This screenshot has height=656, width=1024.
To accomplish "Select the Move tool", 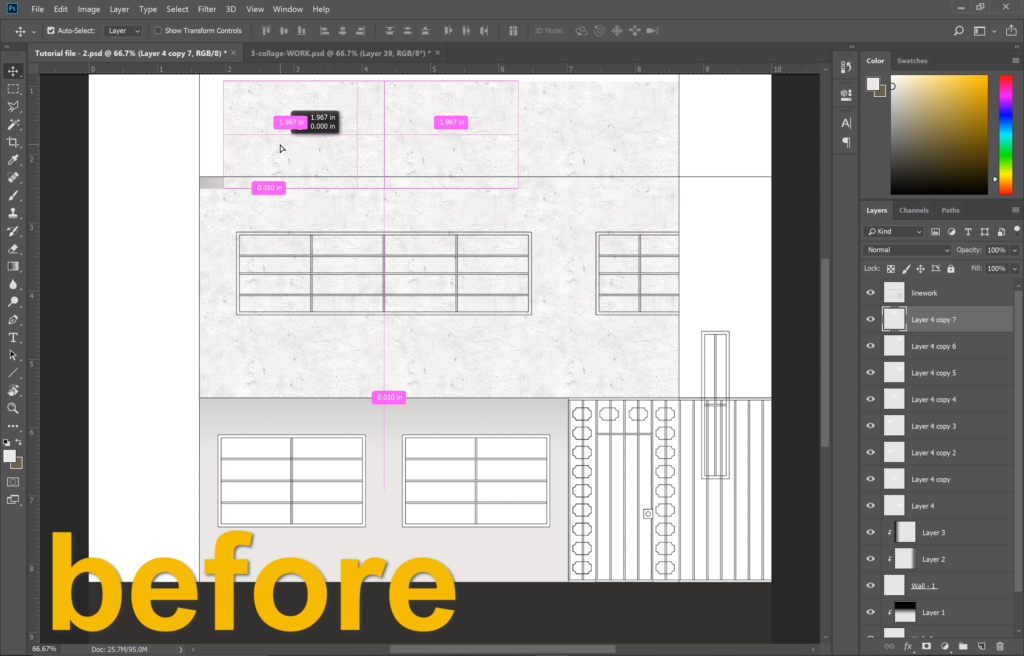I will coord(13,71).
